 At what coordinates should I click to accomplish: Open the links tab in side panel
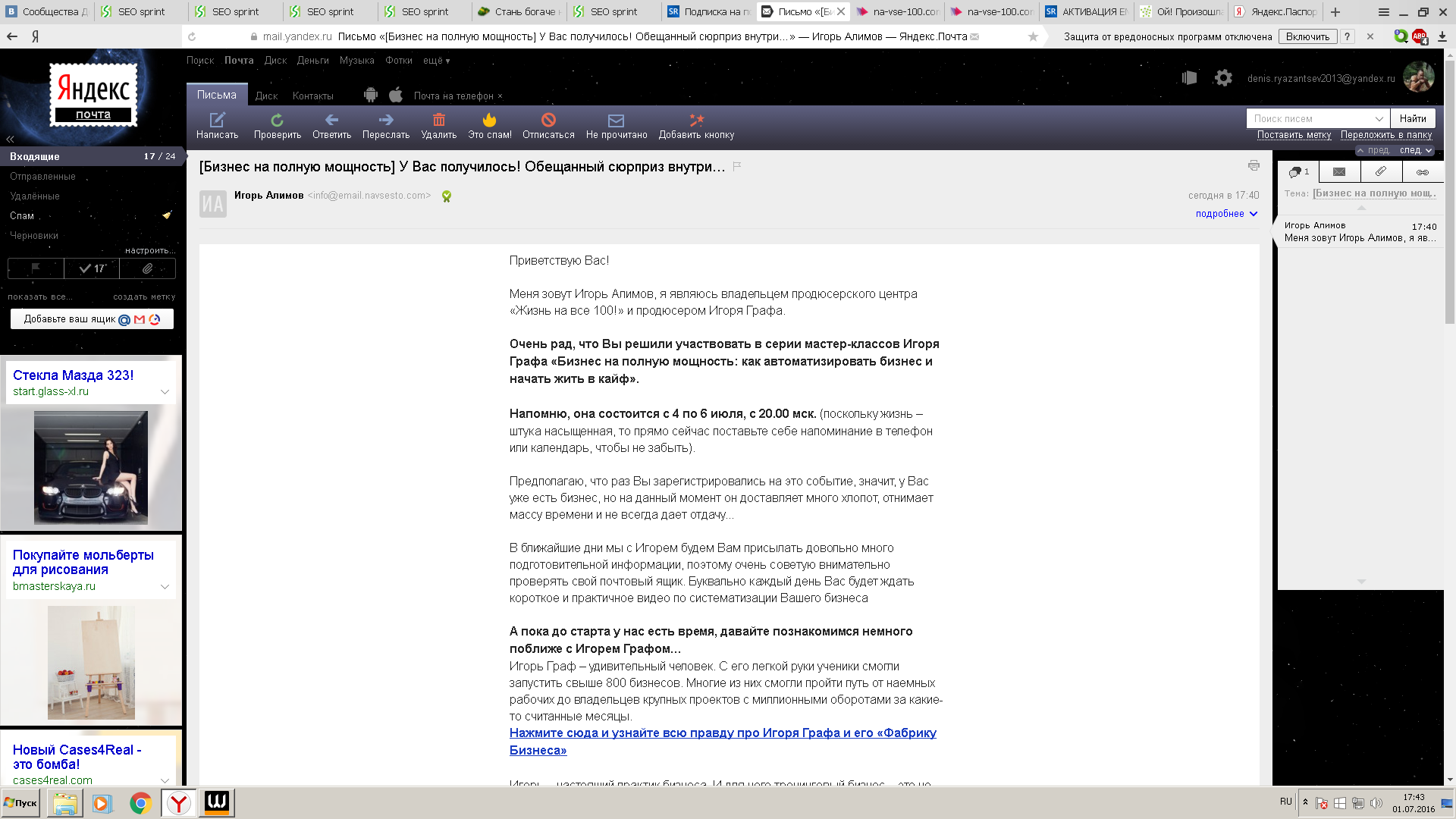tap(1423, 172)
